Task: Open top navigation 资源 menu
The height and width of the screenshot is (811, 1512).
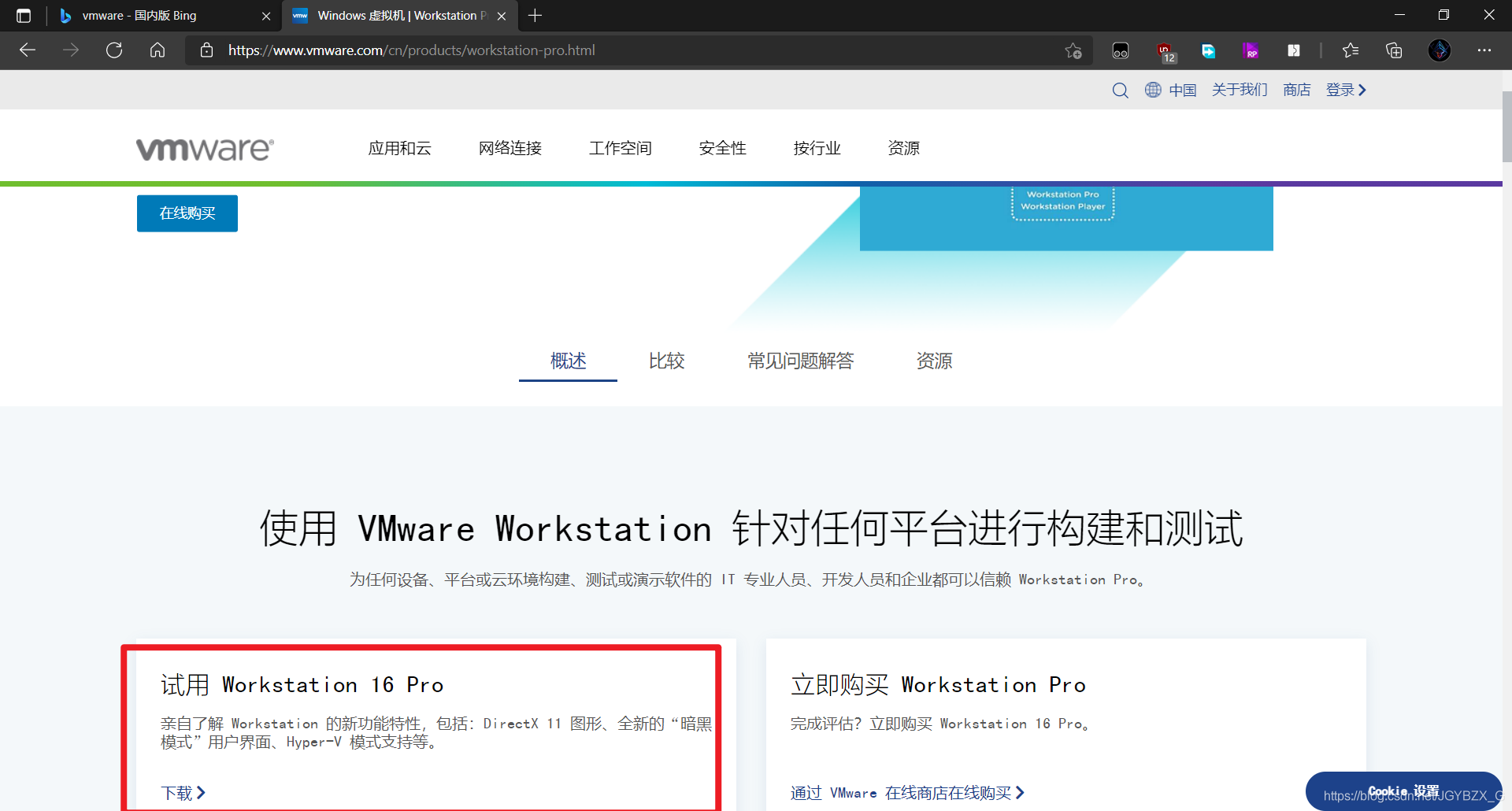Action: [x=904, y=148]
